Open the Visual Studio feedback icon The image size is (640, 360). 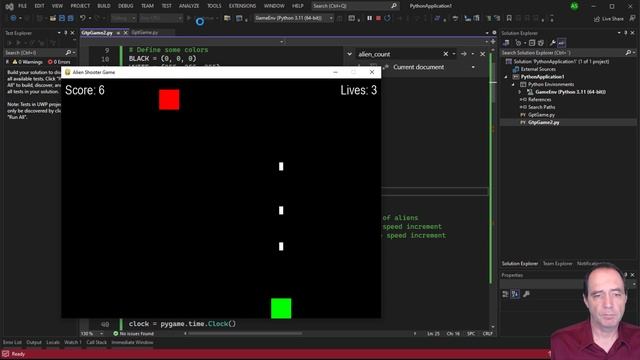[x=632, y=18]
